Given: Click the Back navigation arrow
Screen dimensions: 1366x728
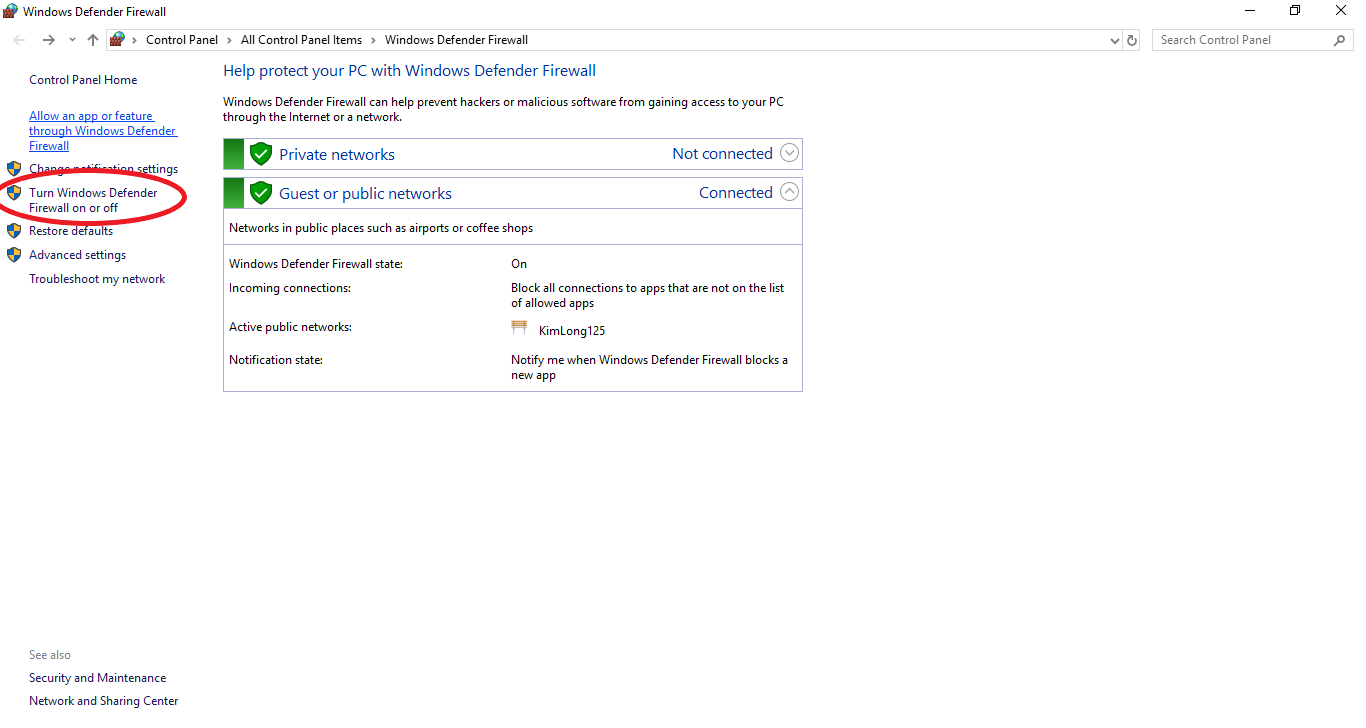Looking at the screenshot, I should pos(19,40).
